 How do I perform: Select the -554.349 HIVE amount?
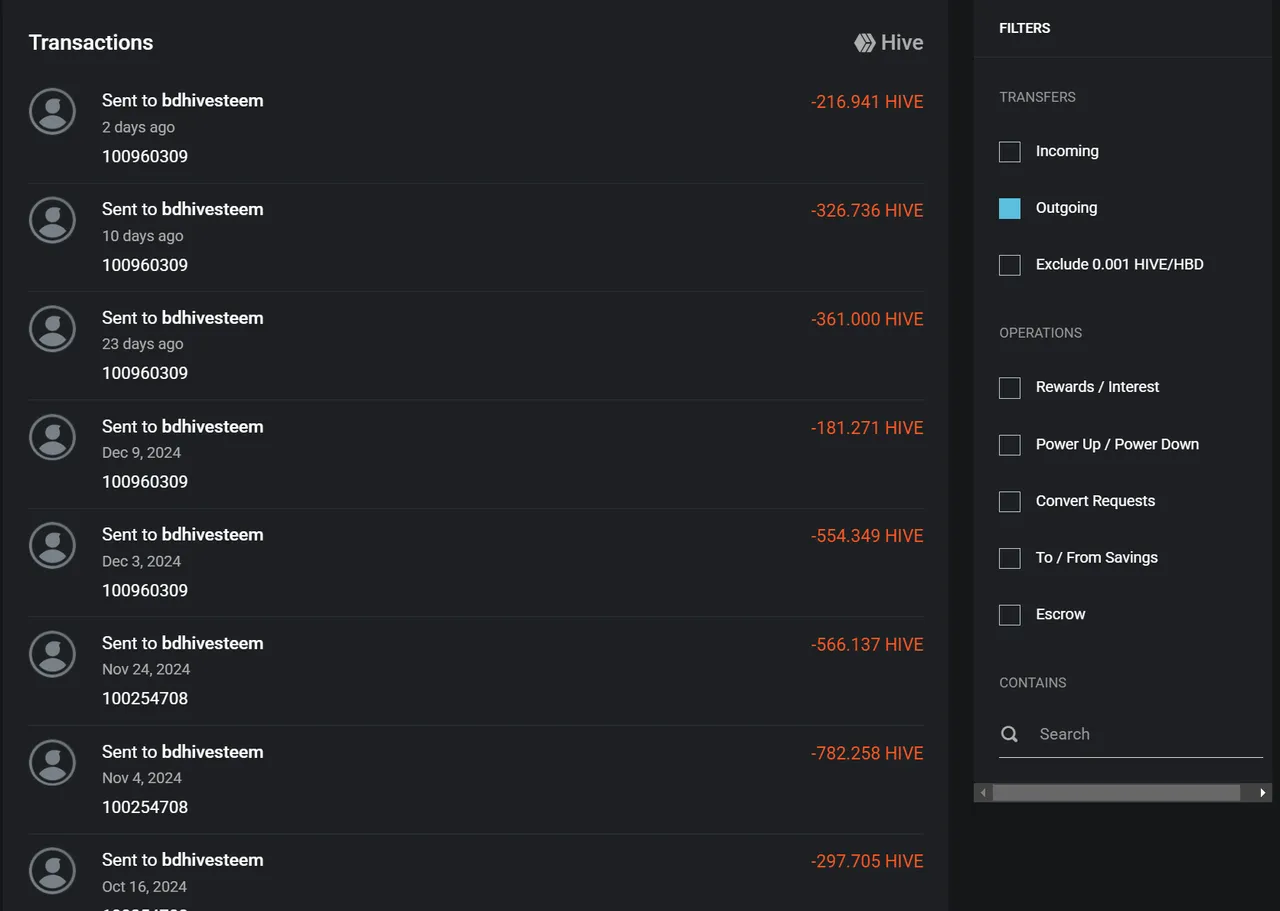point(867,536)
